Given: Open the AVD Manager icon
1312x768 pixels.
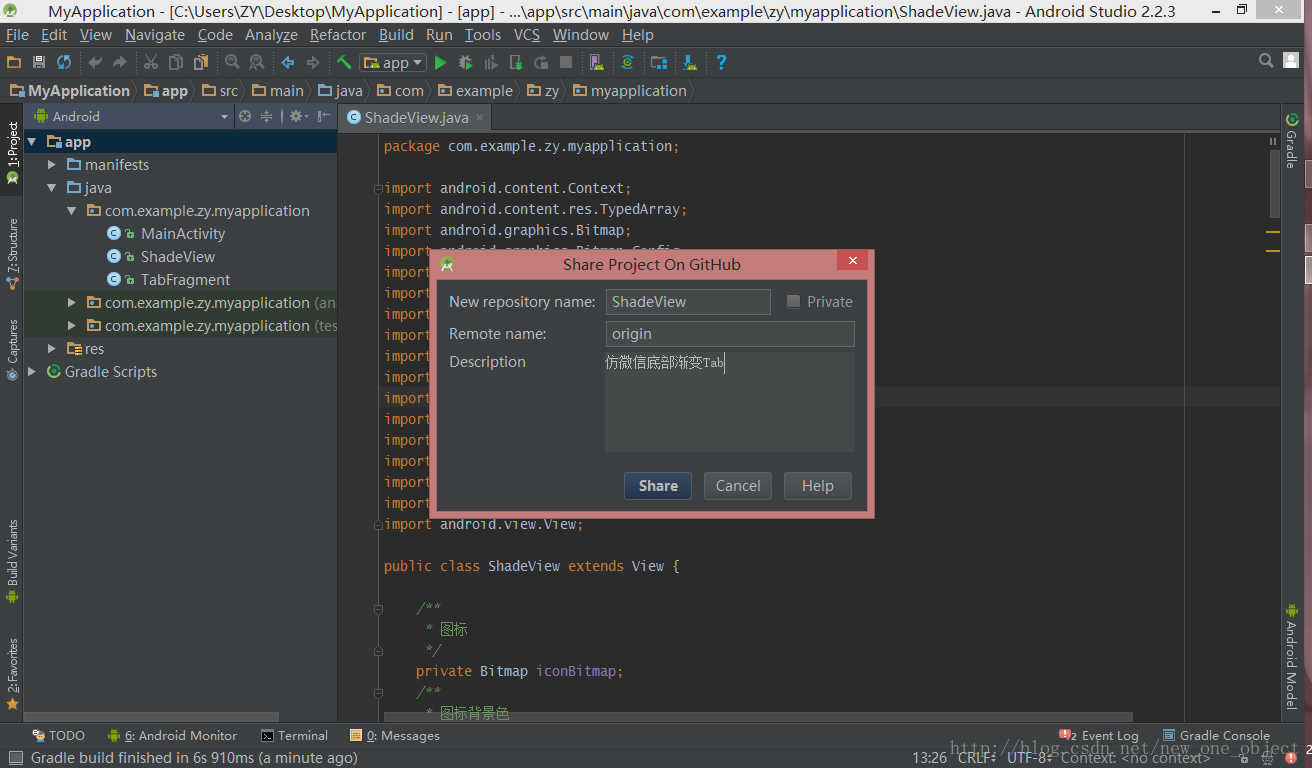Looking at the screenshot, I should pos(597,62).
